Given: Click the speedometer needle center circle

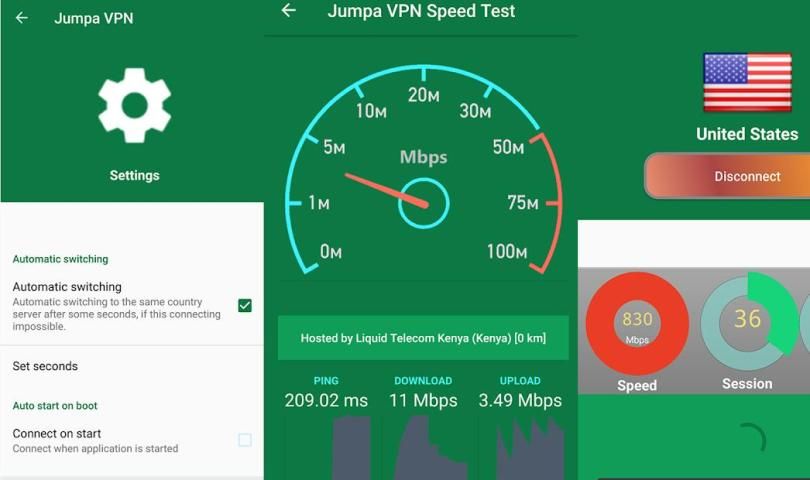Looking at the screenshot, I should pyautogui.click(x=424, y=204).
